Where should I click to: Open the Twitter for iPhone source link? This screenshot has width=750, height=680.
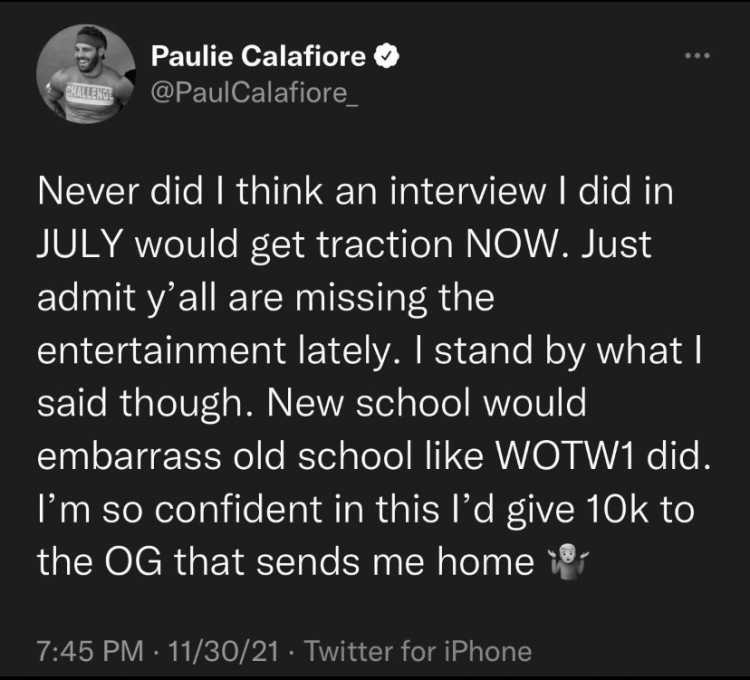tap(418, 651)
